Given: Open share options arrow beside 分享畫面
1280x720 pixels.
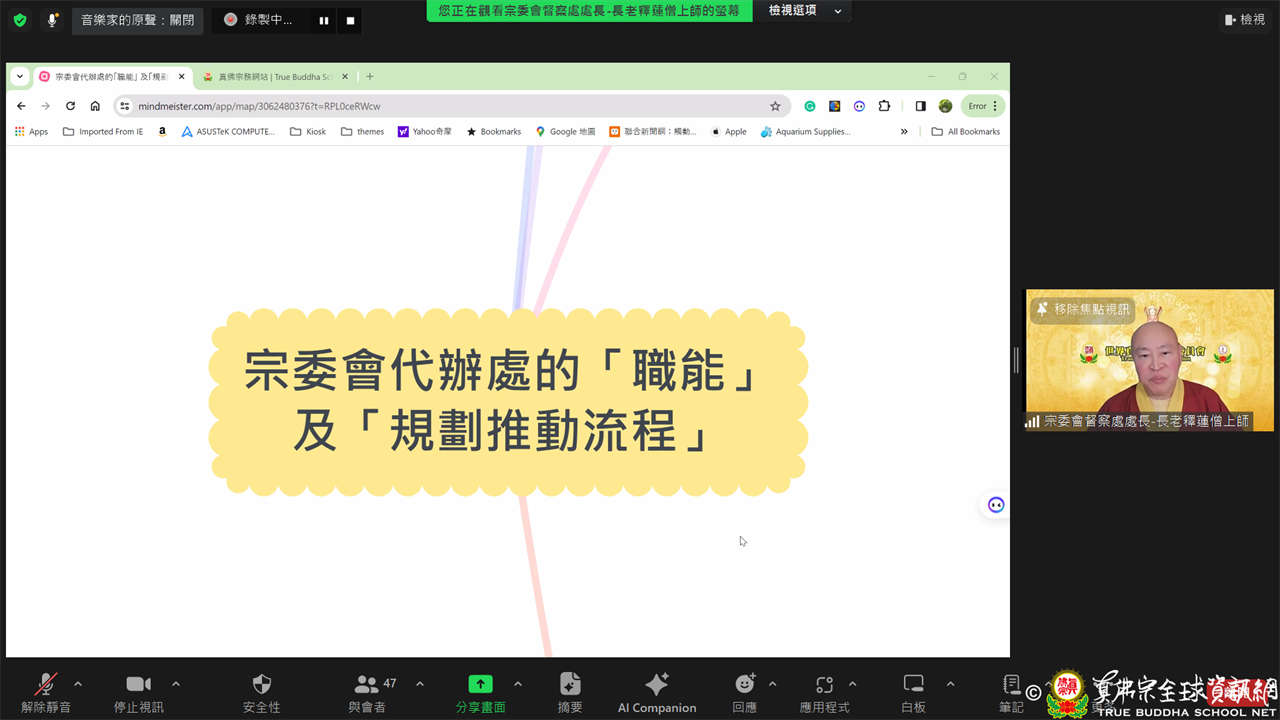Looking at the screenshot, I should pyautogui.click(x=518, y=684).
